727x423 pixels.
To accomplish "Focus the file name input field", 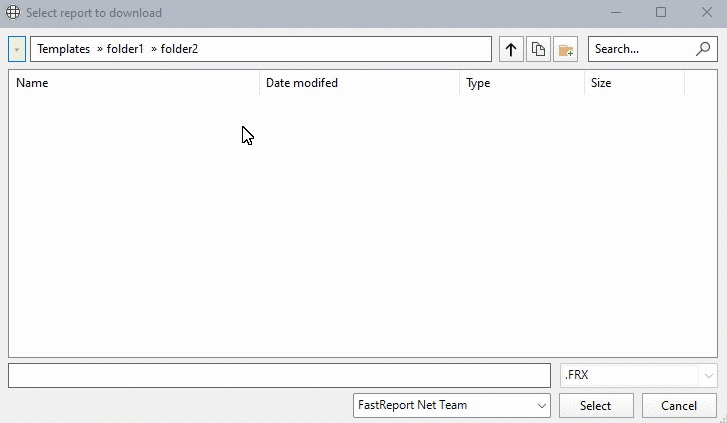I will (x=279, y=375).
